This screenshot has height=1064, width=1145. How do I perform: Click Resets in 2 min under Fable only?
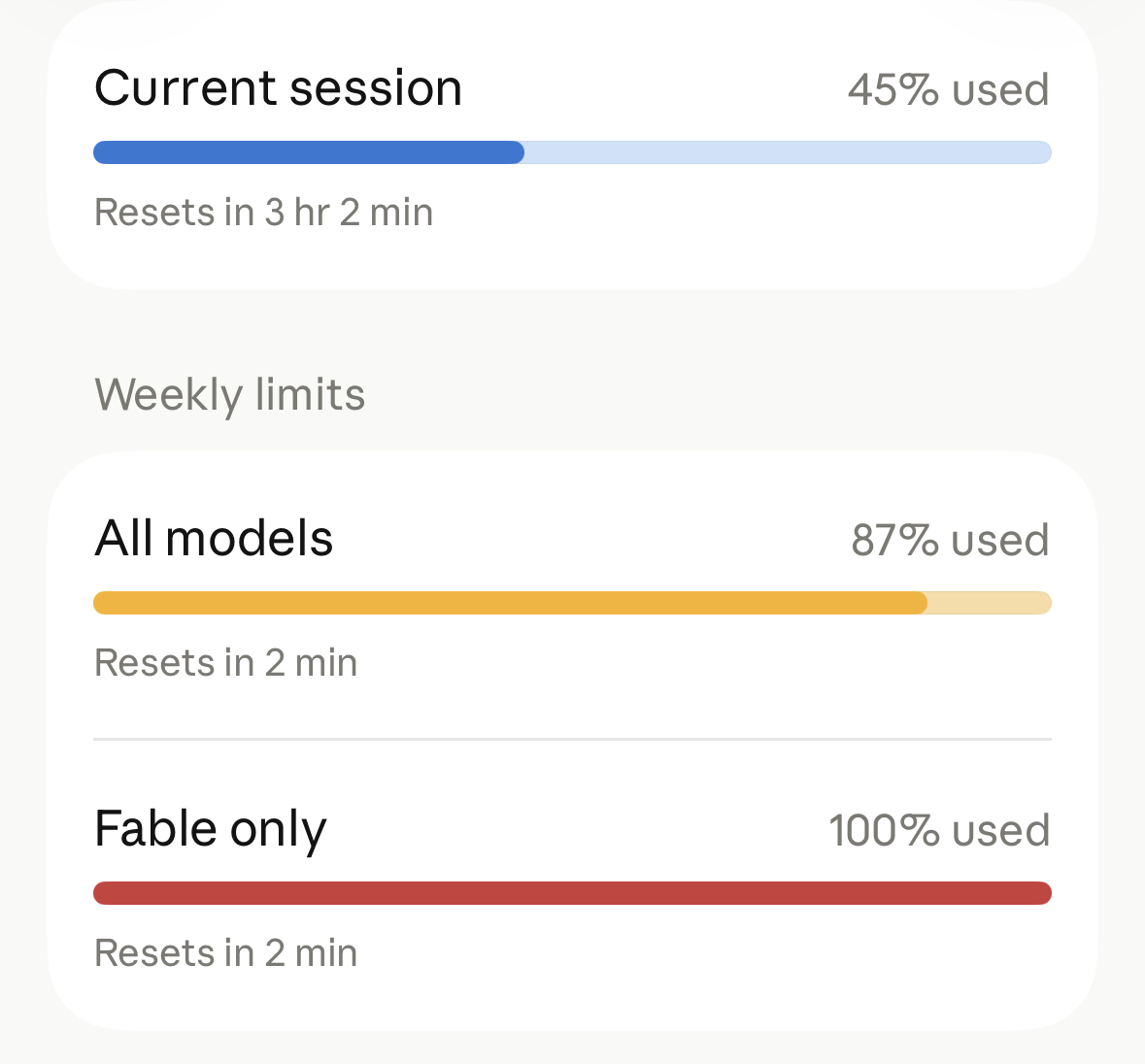point(225,953)
